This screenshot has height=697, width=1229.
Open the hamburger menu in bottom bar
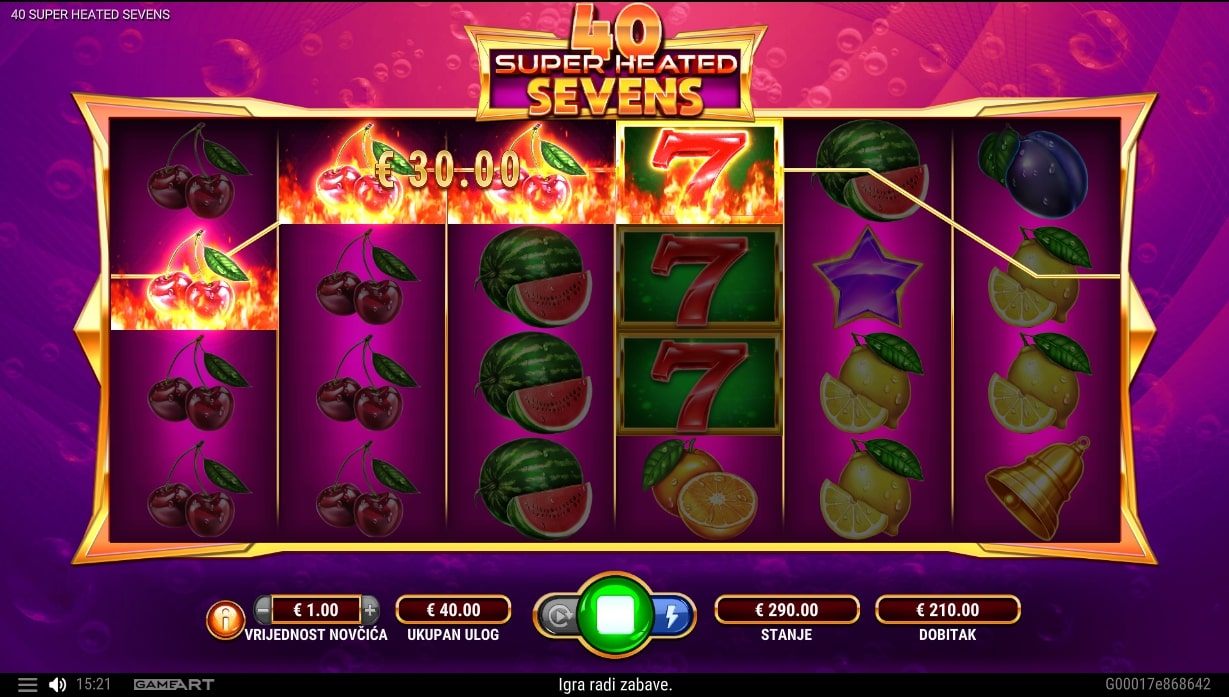tap(28, 685)
